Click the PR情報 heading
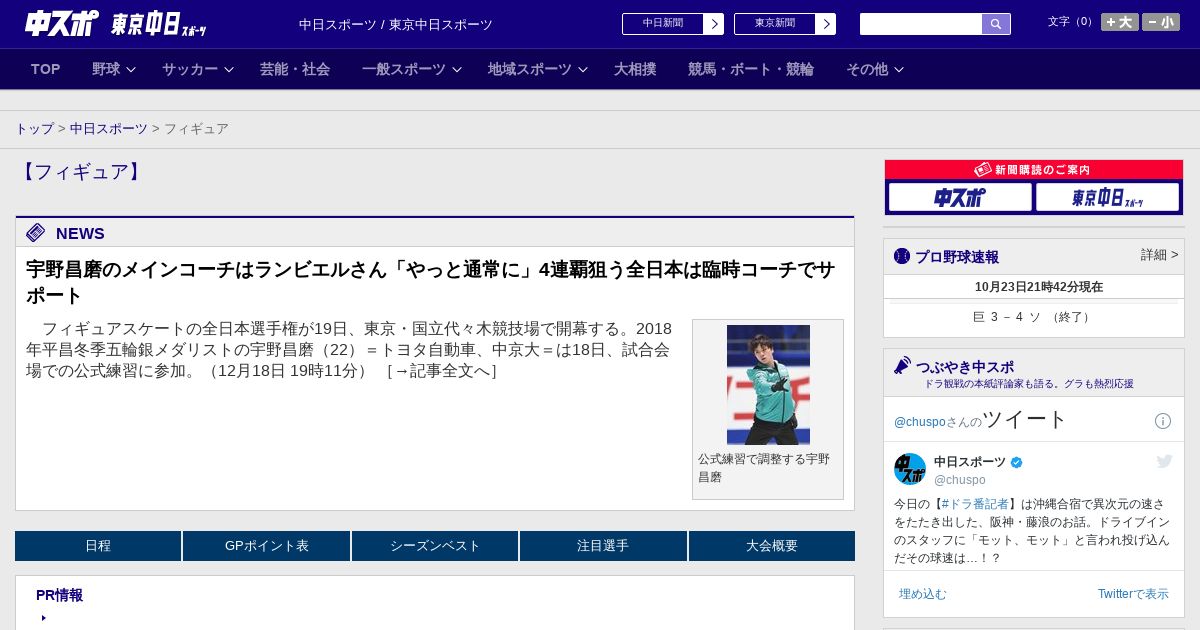 click(59, 595)
